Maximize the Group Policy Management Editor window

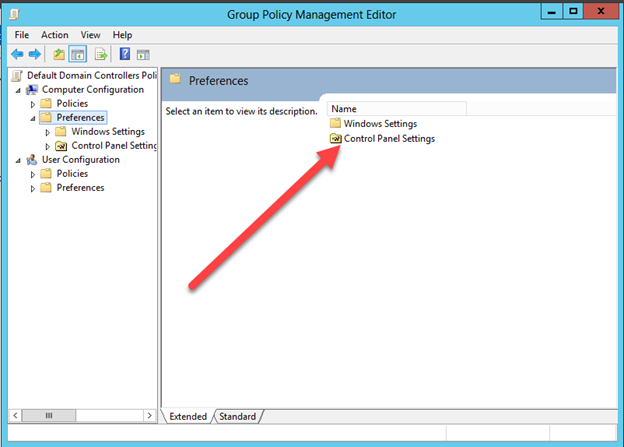pos(573,12)
